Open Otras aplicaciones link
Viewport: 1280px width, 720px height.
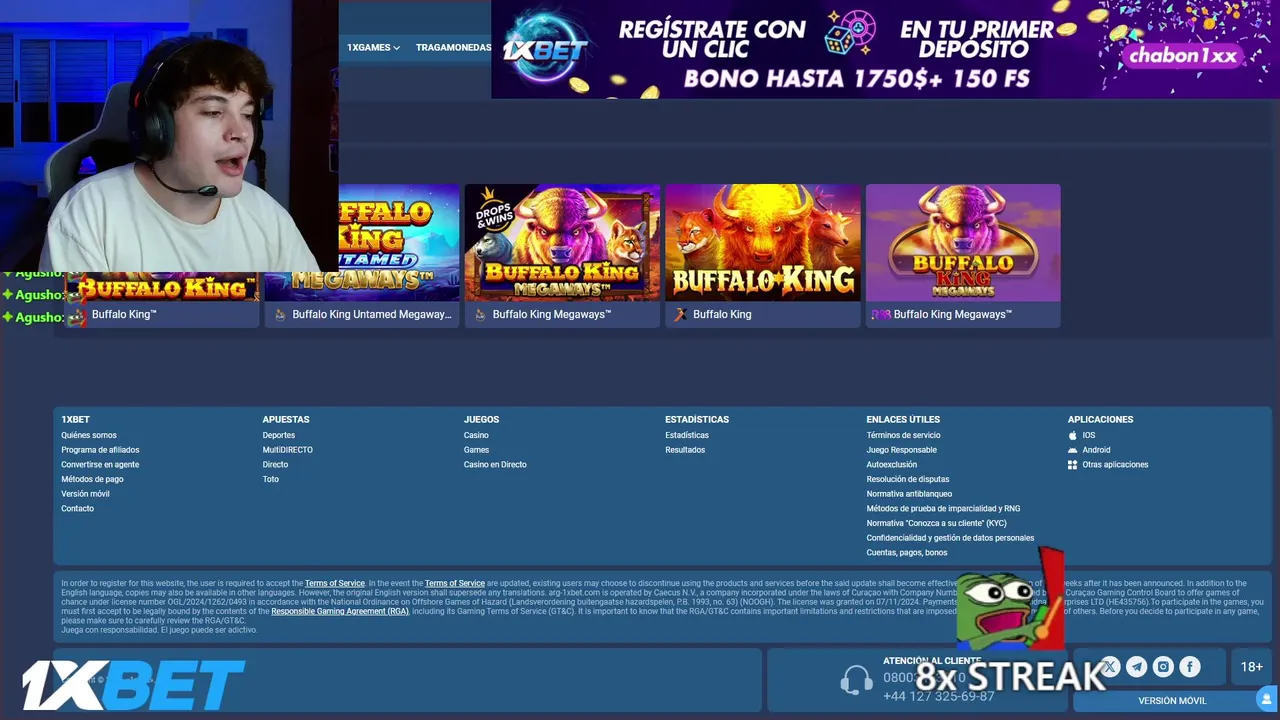pos(1115,464)
